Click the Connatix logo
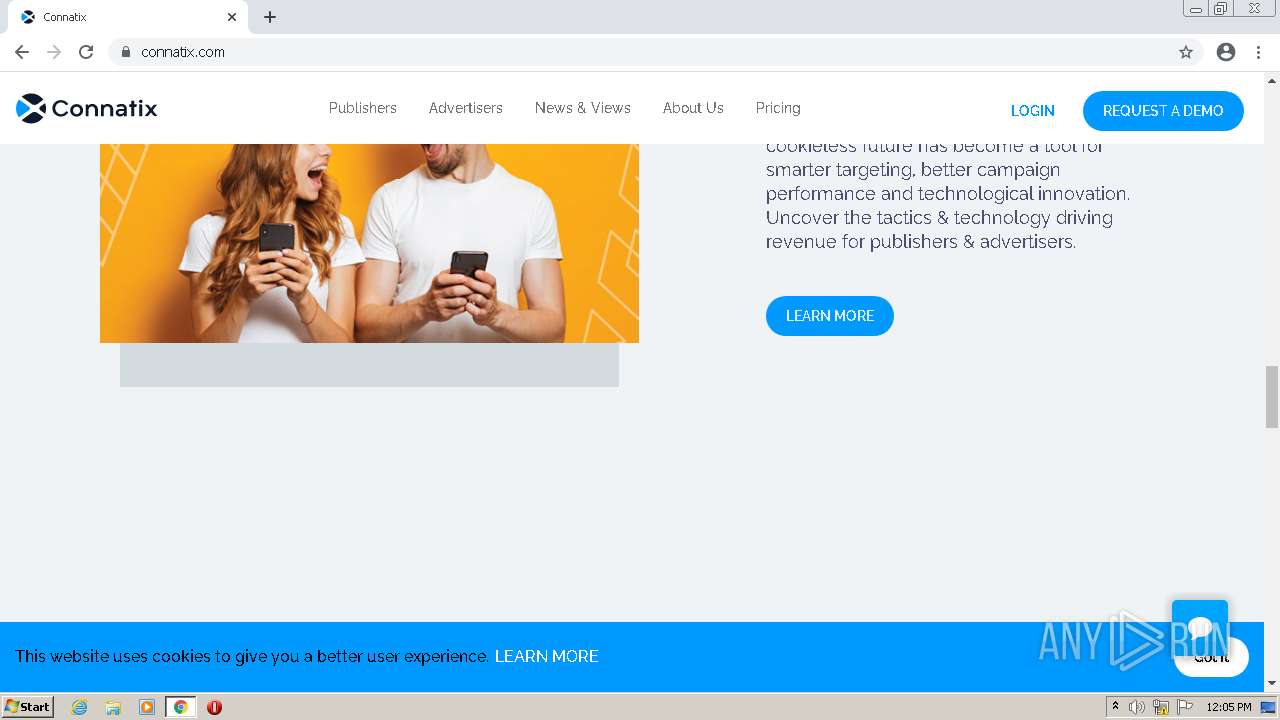 click(87, 108)
